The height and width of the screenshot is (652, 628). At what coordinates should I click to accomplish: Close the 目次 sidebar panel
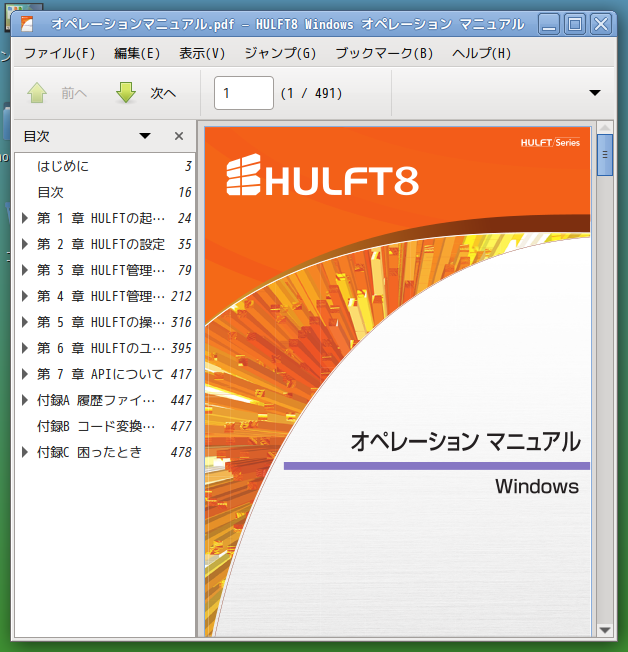tap(179, 136)
